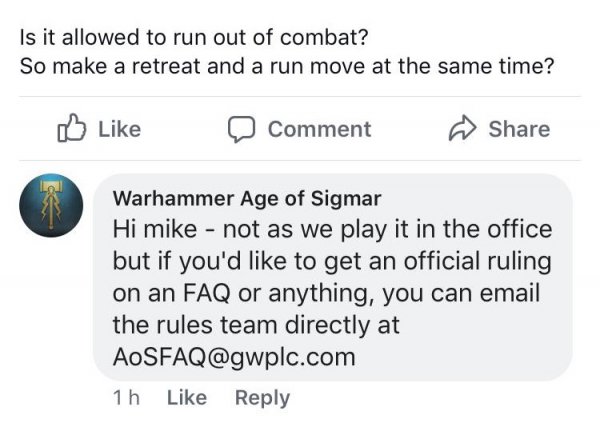Click the "Is it allowed to run out of combat?" line
Viewport: 600px width, 423px height.
[192, 37]
